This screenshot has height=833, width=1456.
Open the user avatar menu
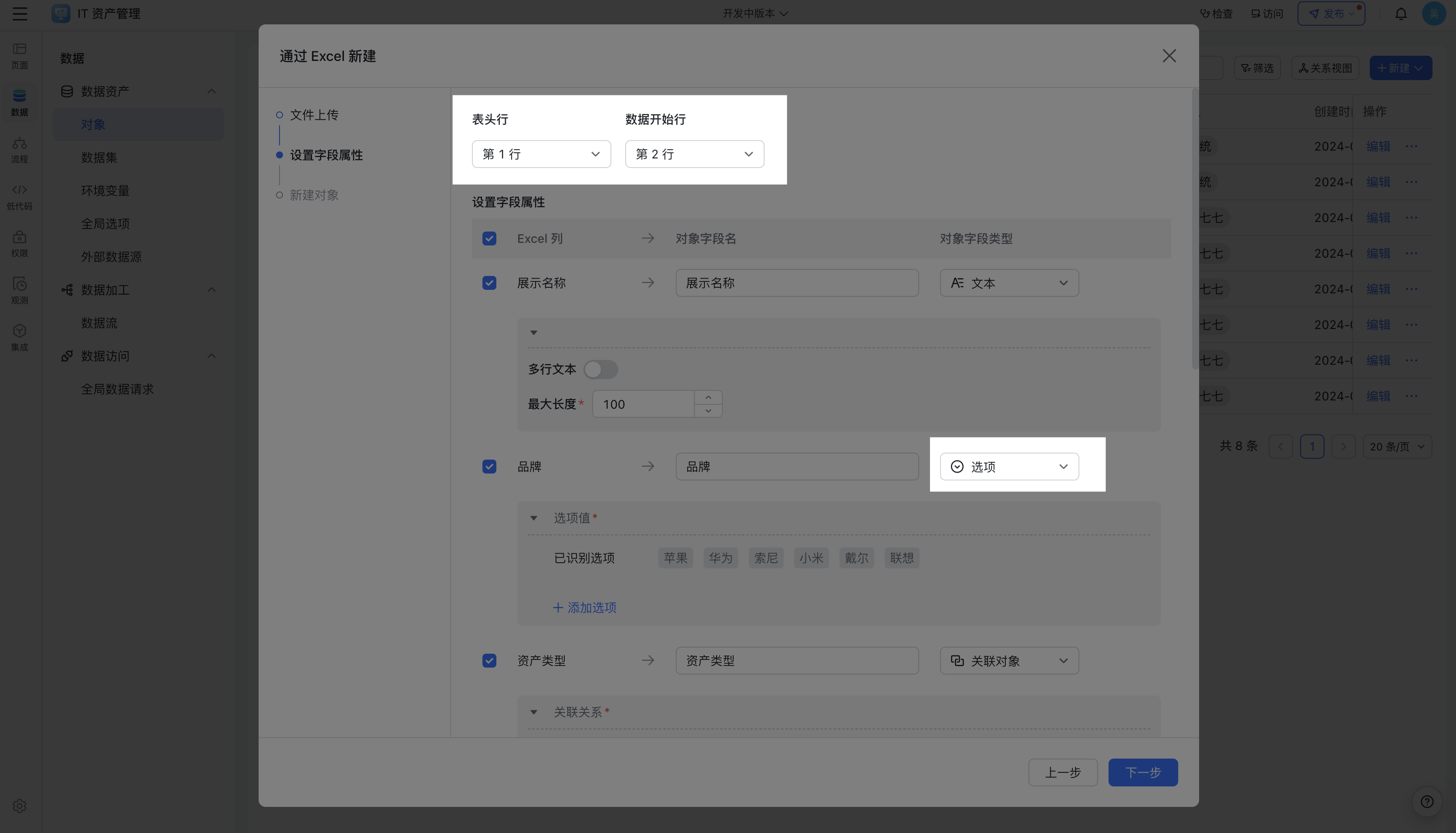[1434, 13]
